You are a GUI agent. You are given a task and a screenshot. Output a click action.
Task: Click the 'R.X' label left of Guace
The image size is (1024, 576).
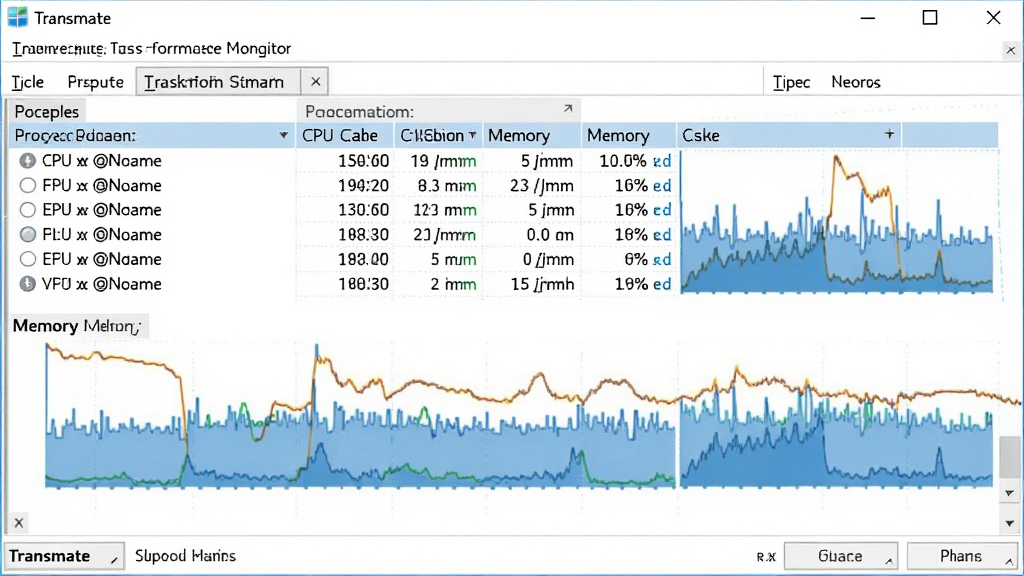[766, 557]
